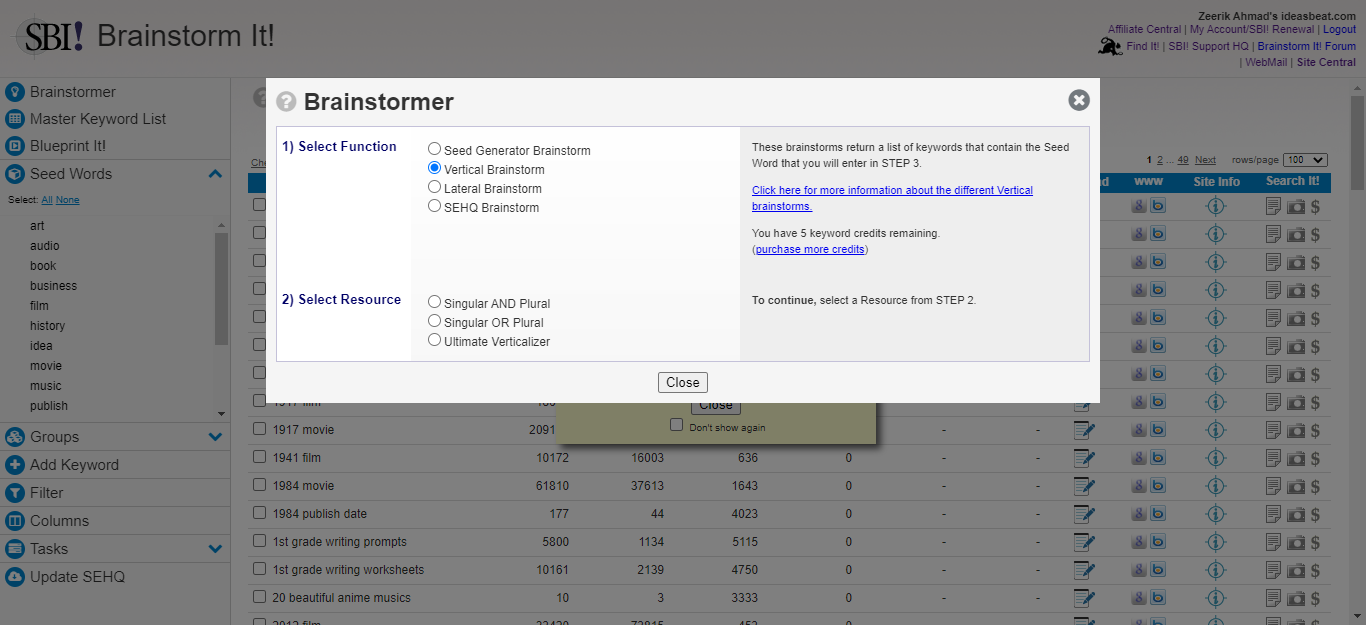Click the Blueprint It! sidebar icon
This screenshot has height=625, width=1366.
[x=14, y=146]
